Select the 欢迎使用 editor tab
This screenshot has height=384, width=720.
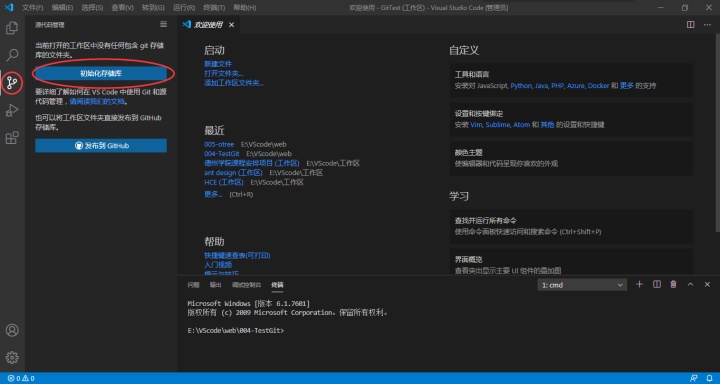[208, 25]
